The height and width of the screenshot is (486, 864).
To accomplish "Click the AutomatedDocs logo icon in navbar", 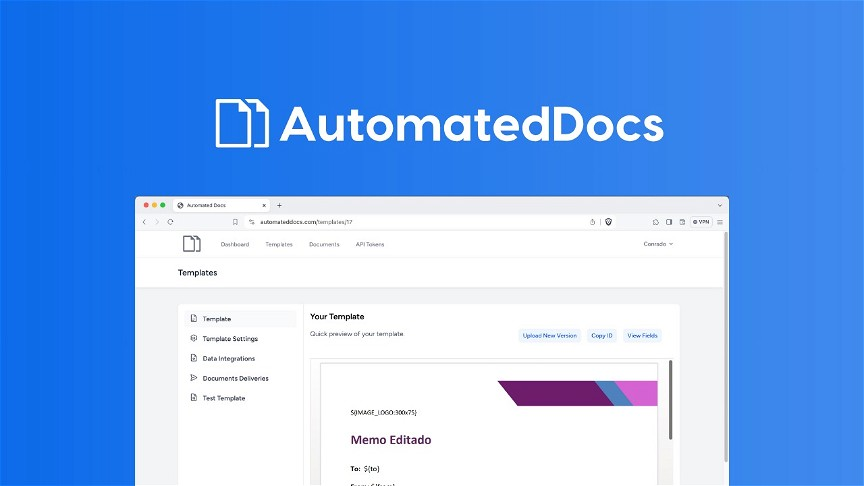I will pos(191,244).
